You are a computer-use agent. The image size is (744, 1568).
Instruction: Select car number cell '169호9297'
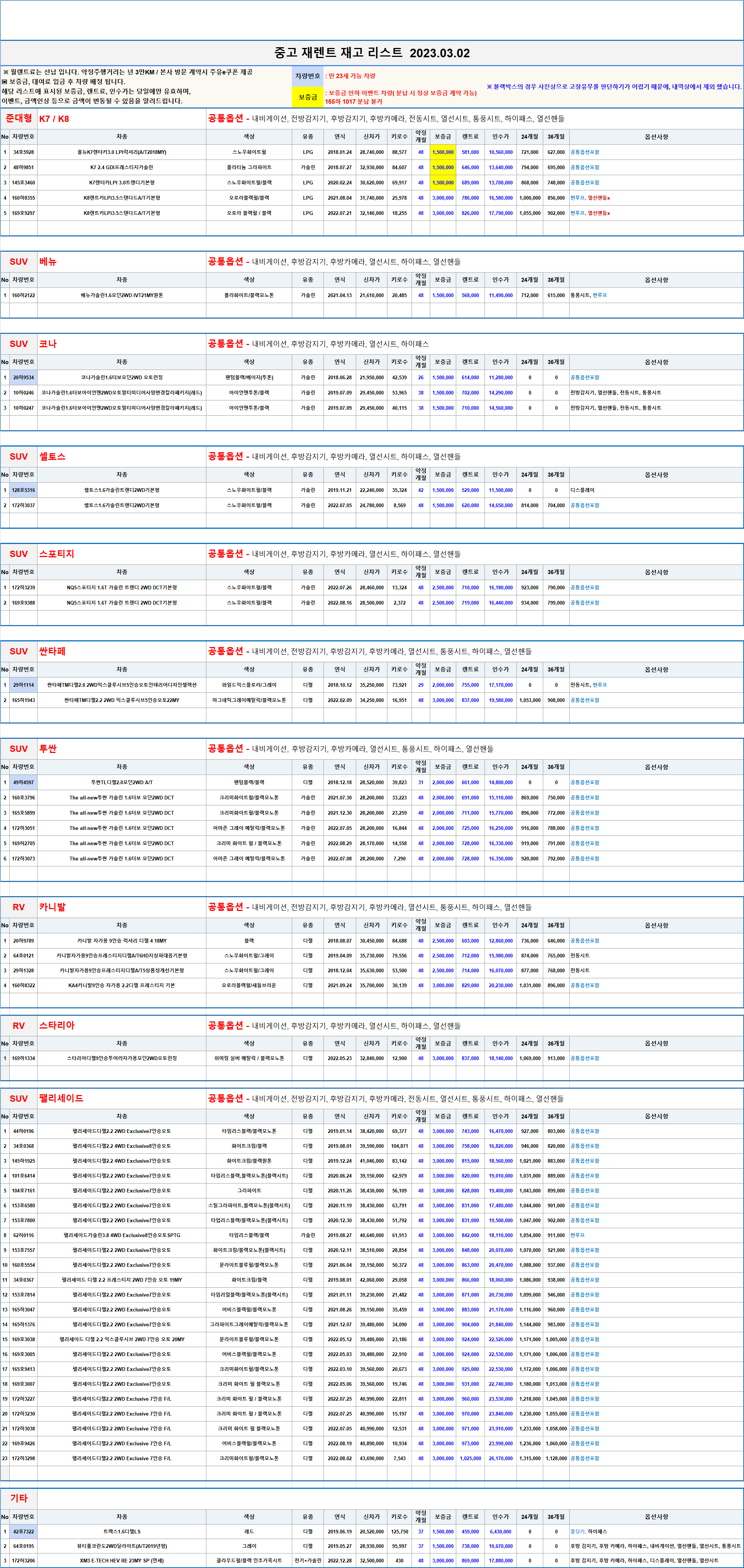click(x=24, y=213)
